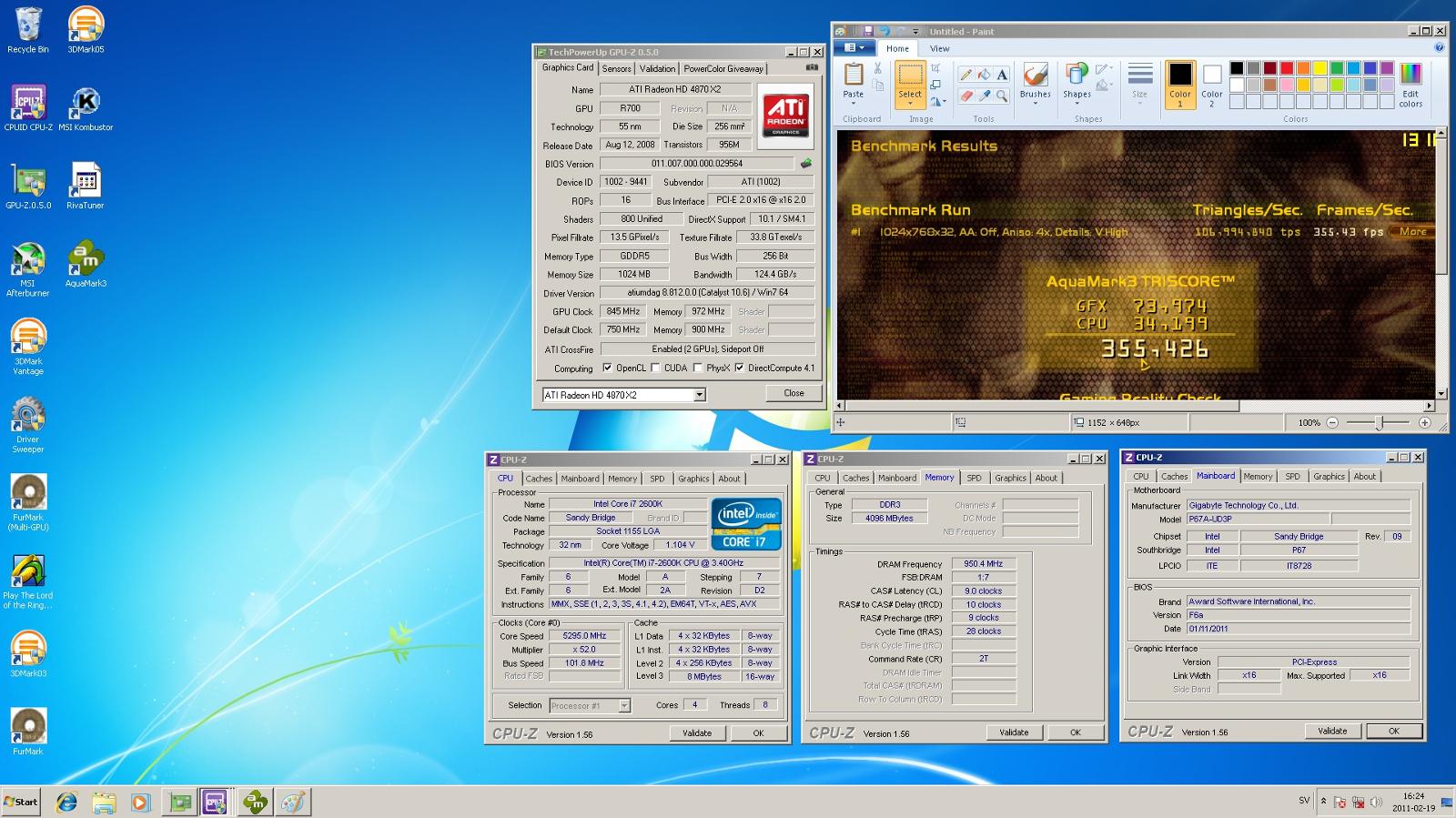Switch to the Validation tab in GPU-Z
Image resolution: width=1456 pixels, height=818 pixels.
(657, 68)
